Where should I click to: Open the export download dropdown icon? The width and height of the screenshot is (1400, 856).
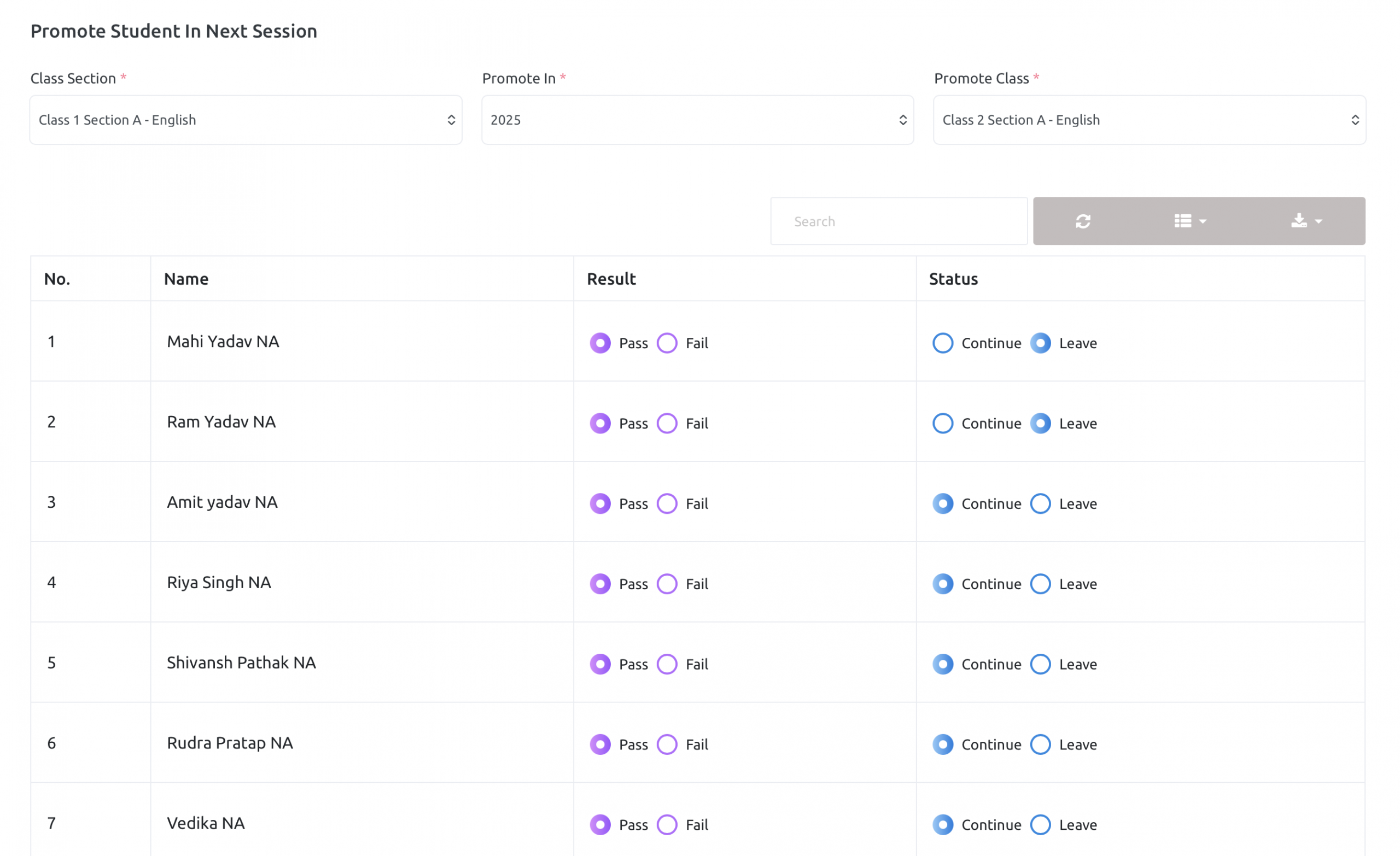[1305, 221]
